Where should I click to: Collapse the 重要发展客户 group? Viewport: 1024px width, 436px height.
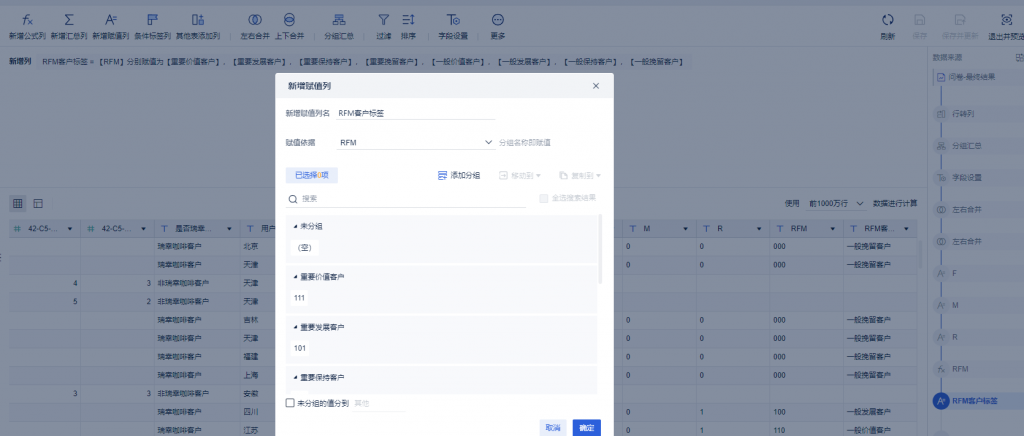coord(295,327)
